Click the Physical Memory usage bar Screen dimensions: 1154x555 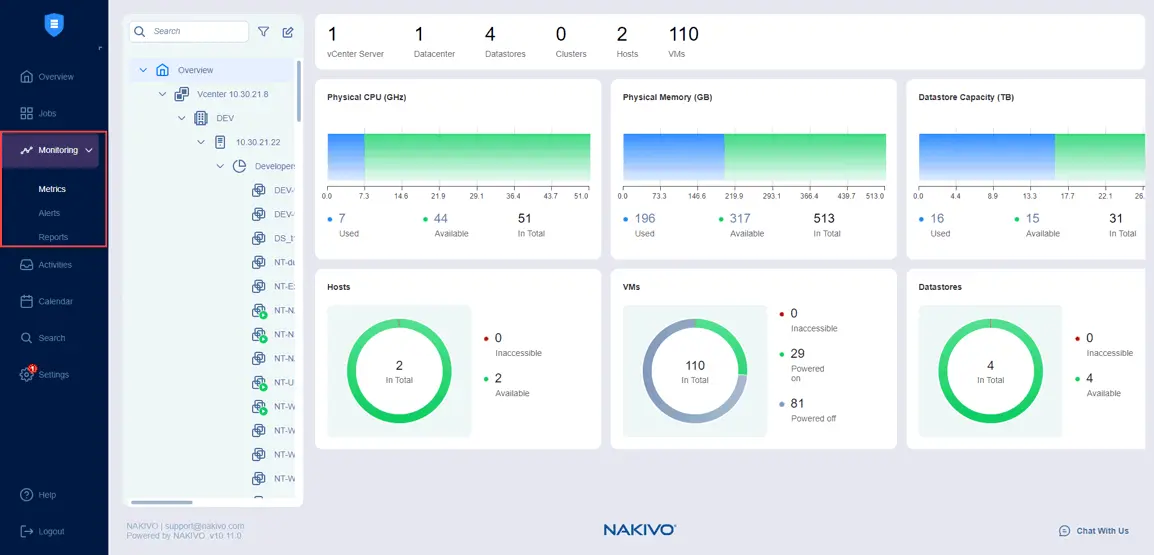tap(754, 158)
